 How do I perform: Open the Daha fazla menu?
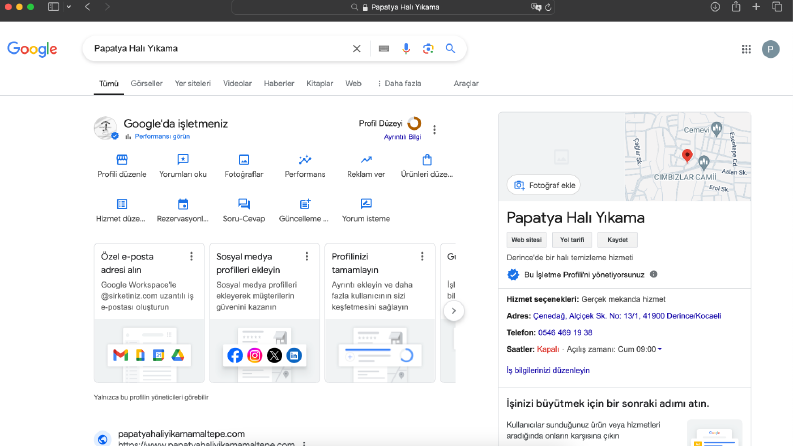(399, 83)
